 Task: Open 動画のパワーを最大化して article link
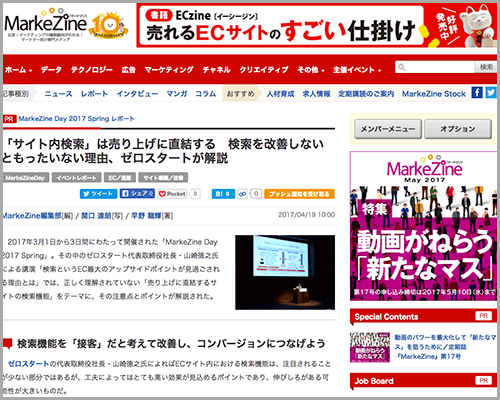[x=445, y=347]
